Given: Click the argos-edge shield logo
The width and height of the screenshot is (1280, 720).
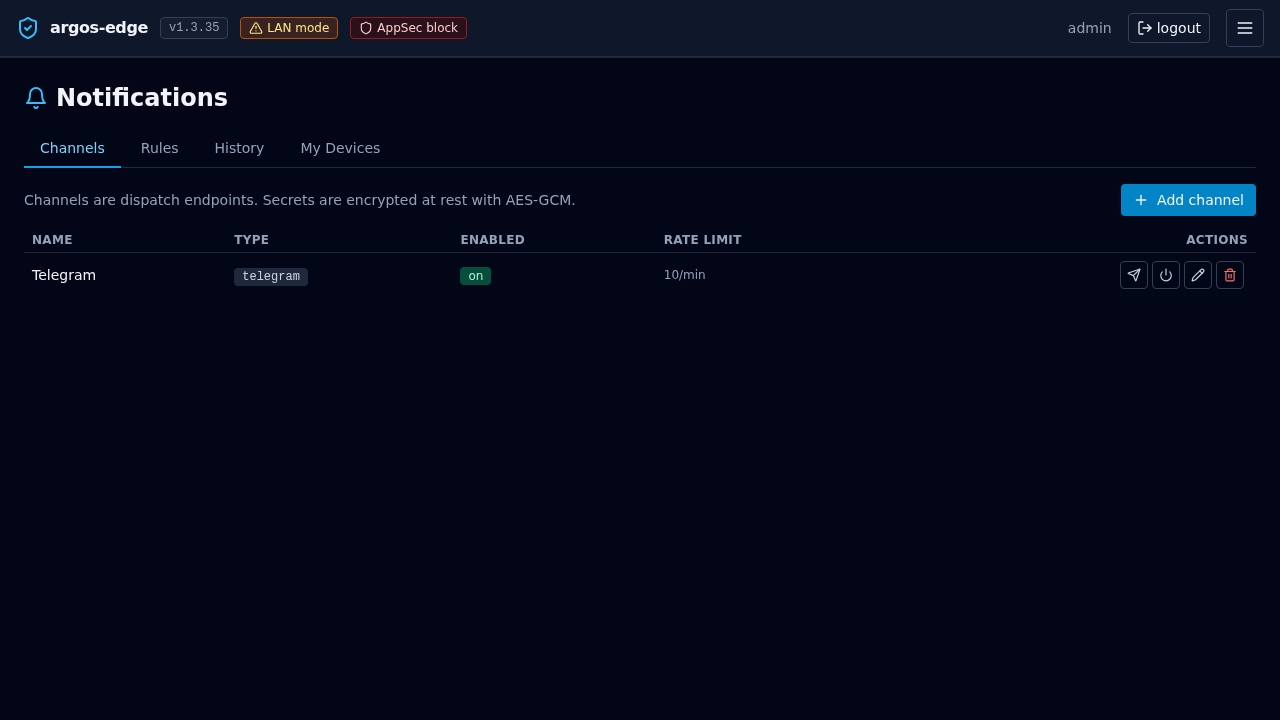Looking at the screenshot, I should pyautogui.click(x=28, y=28).
